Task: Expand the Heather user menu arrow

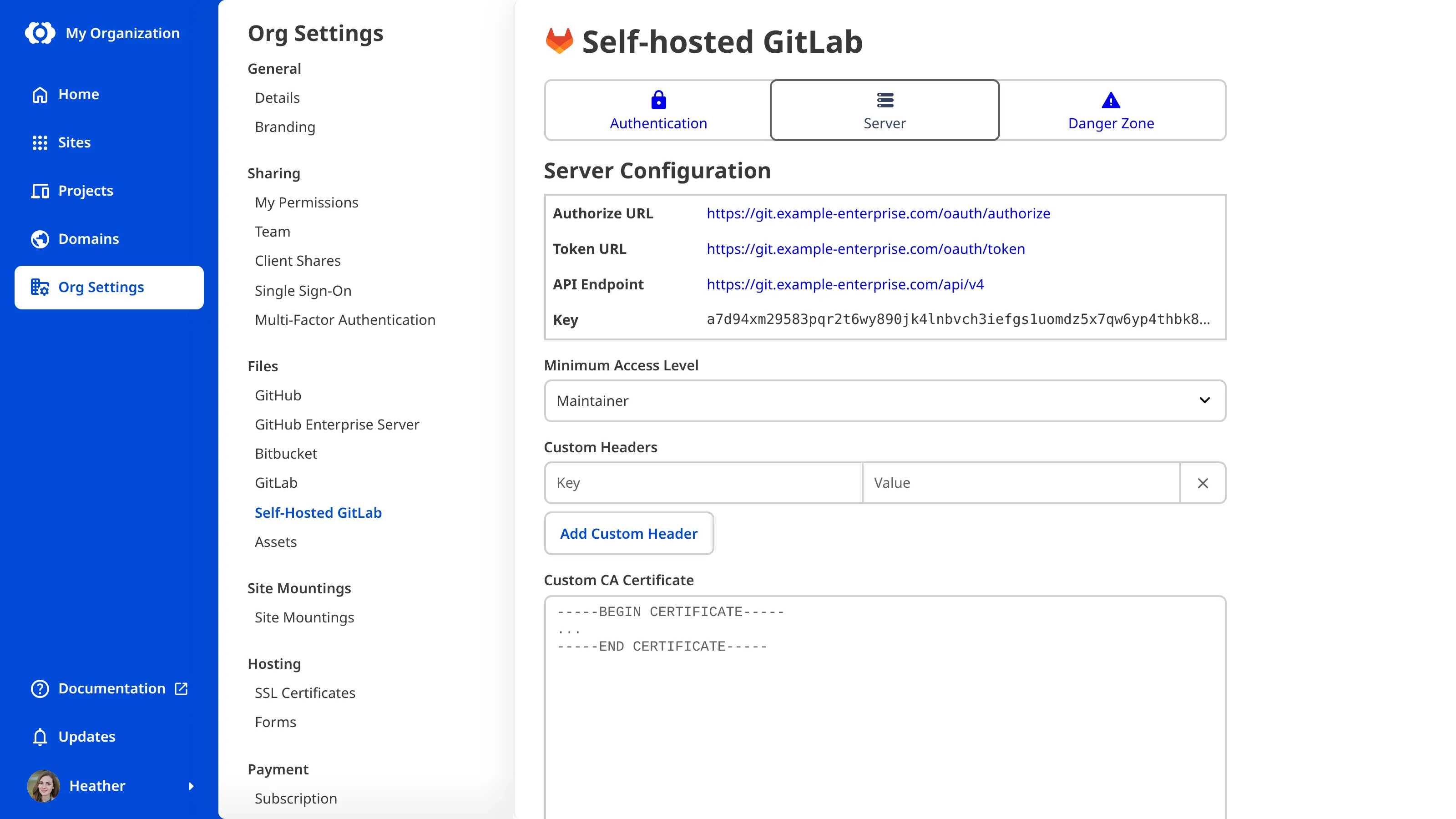Action: click(191, 786)
